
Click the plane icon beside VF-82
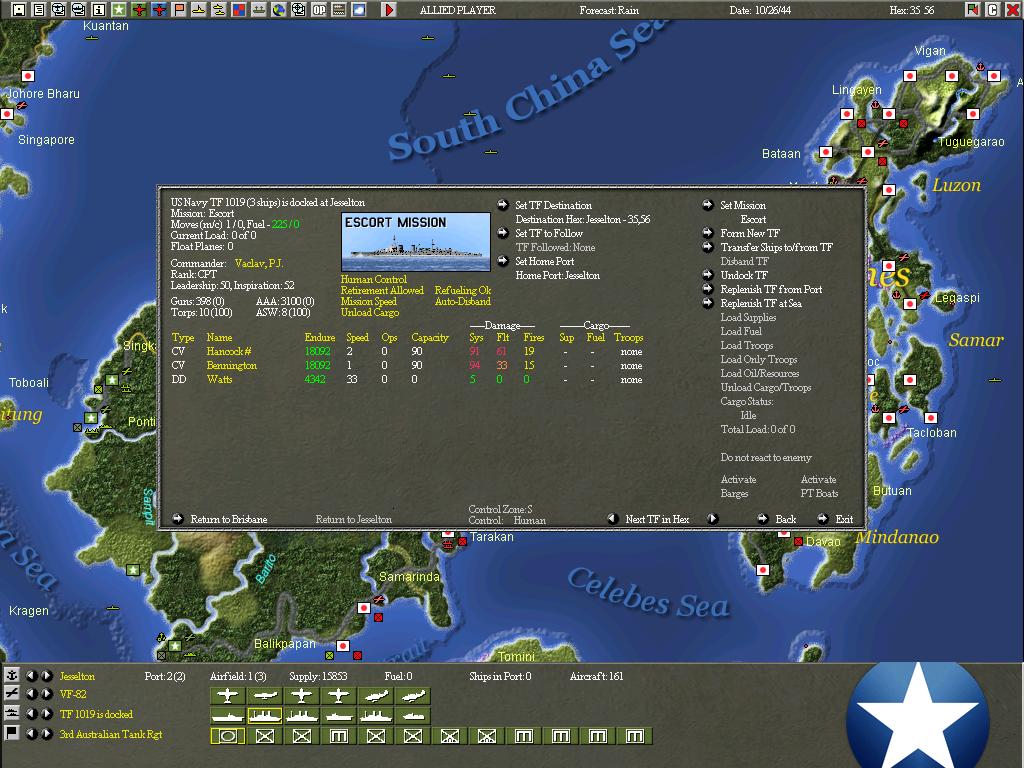[x=12, y=694]
